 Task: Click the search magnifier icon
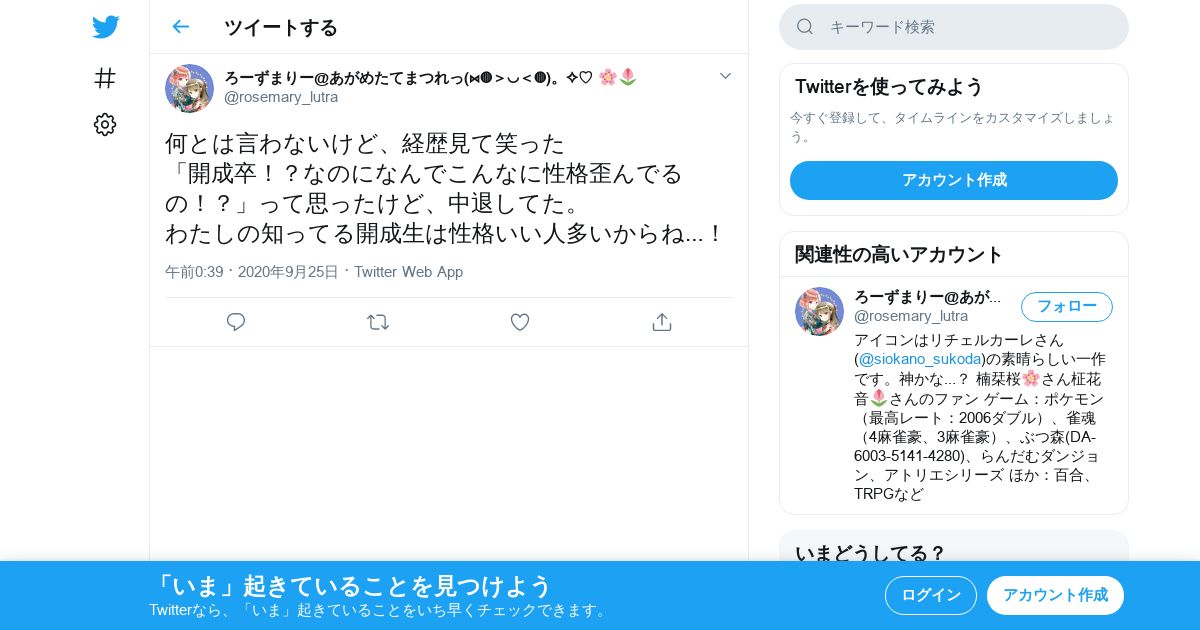click(805, 27)
